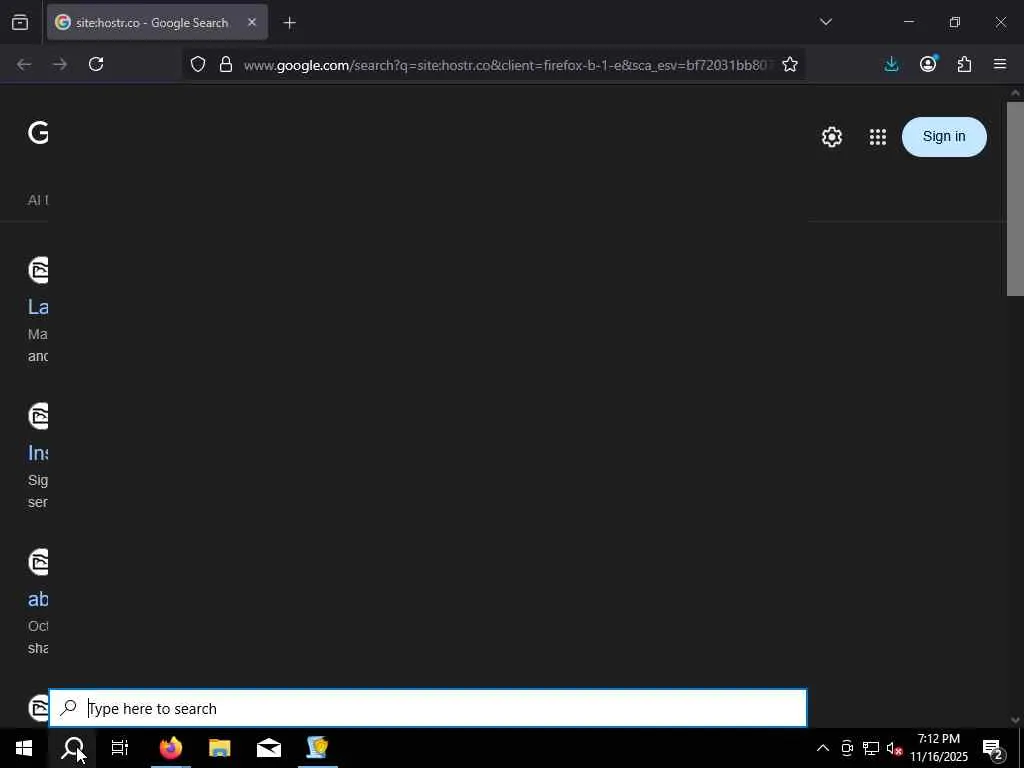Open the Windows Start menu
Viewport: 1024px width, 768px height.
24,748
